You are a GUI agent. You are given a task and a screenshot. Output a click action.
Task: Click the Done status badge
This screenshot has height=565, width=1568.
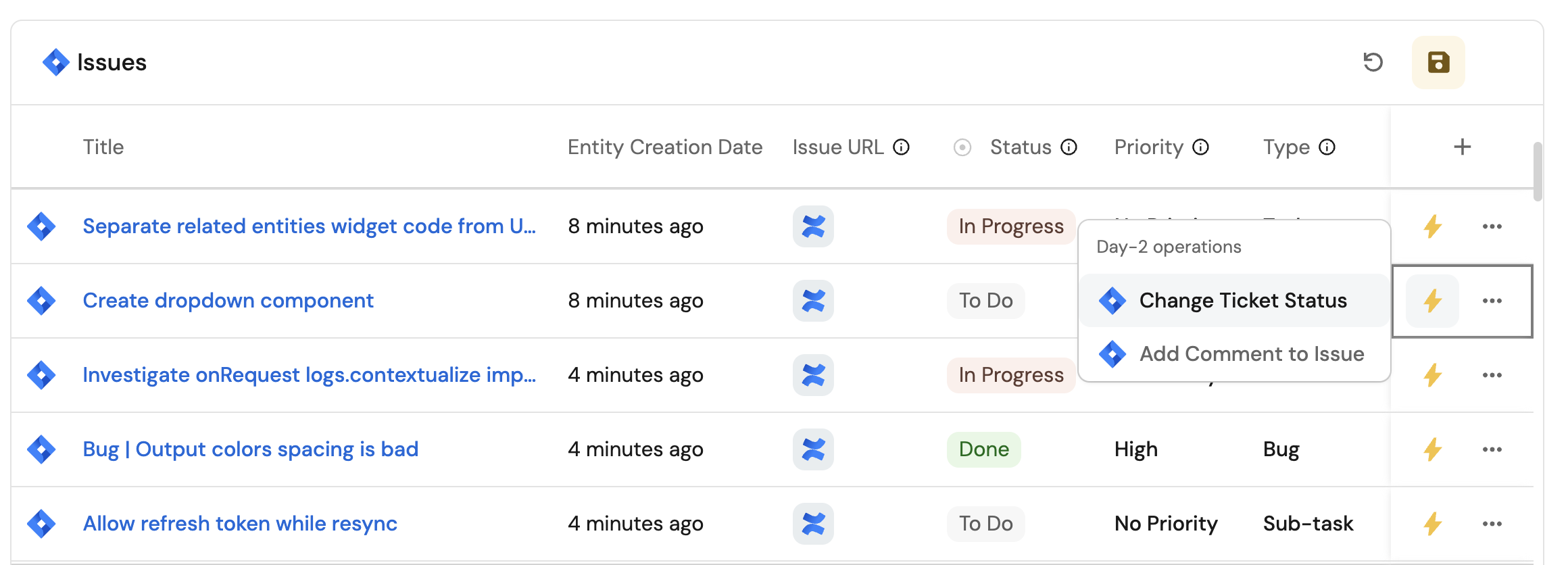click(x=983, y=449)
